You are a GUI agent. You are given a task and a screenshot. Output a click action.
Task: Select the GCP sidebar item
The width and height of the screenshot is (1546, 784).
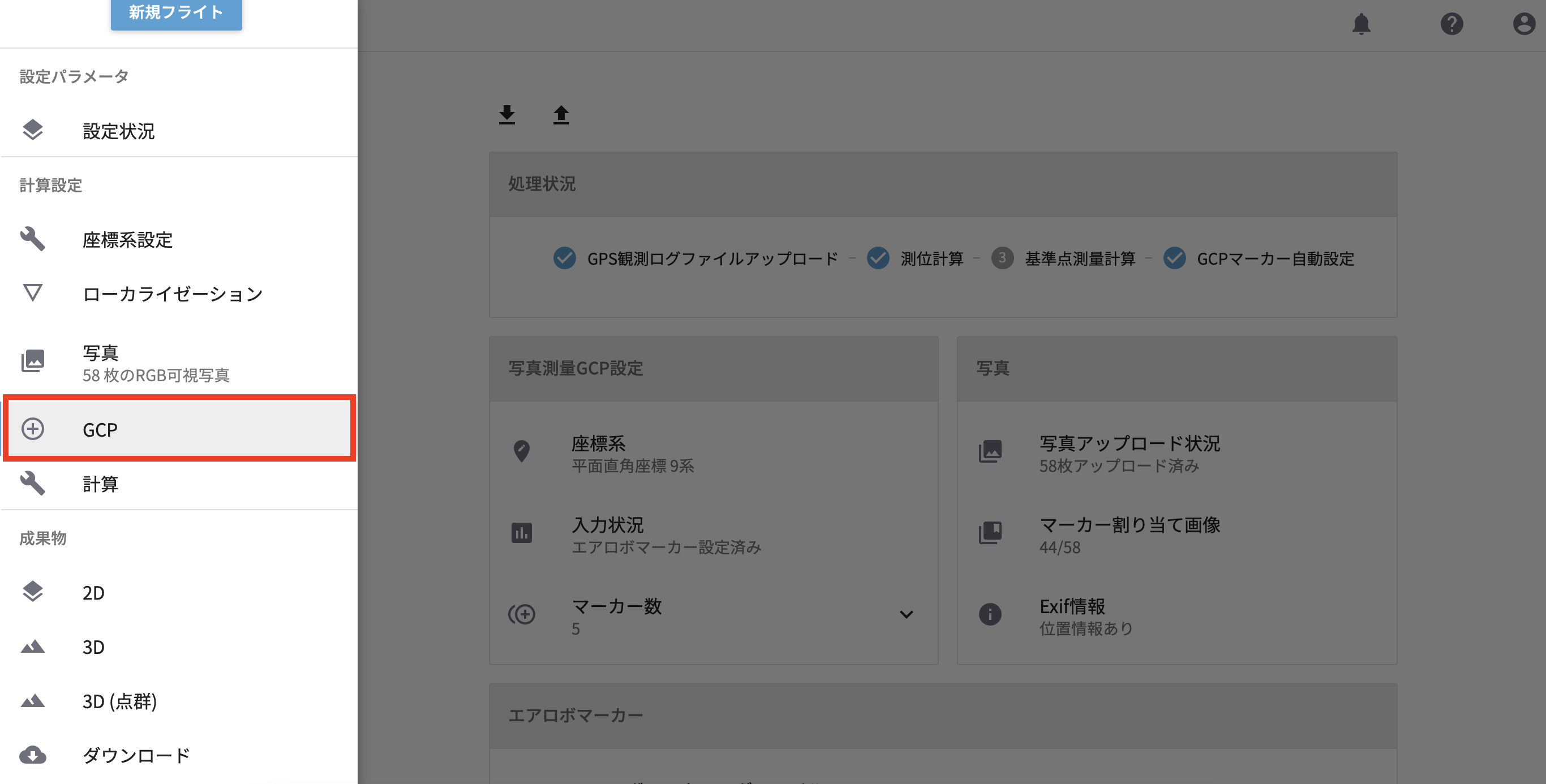179,429
